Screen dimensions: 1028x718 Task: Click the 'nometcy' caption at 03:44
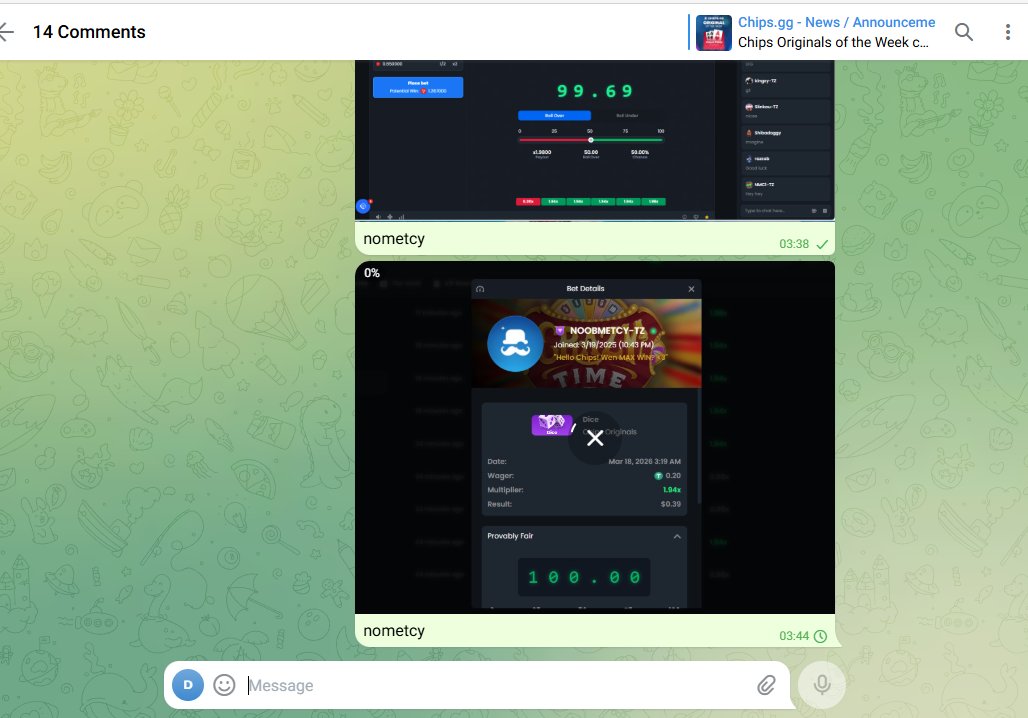pyautogui.click(x=394, y=631)
